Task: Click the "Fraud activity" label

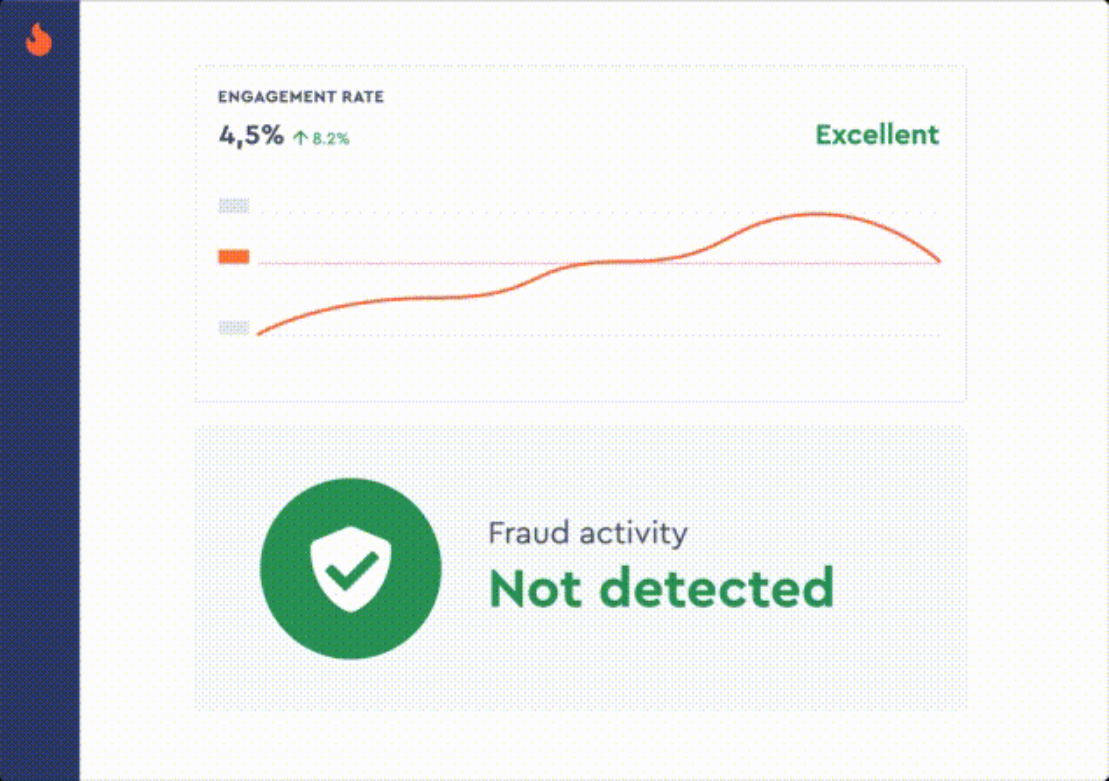Action: point(587,533)
